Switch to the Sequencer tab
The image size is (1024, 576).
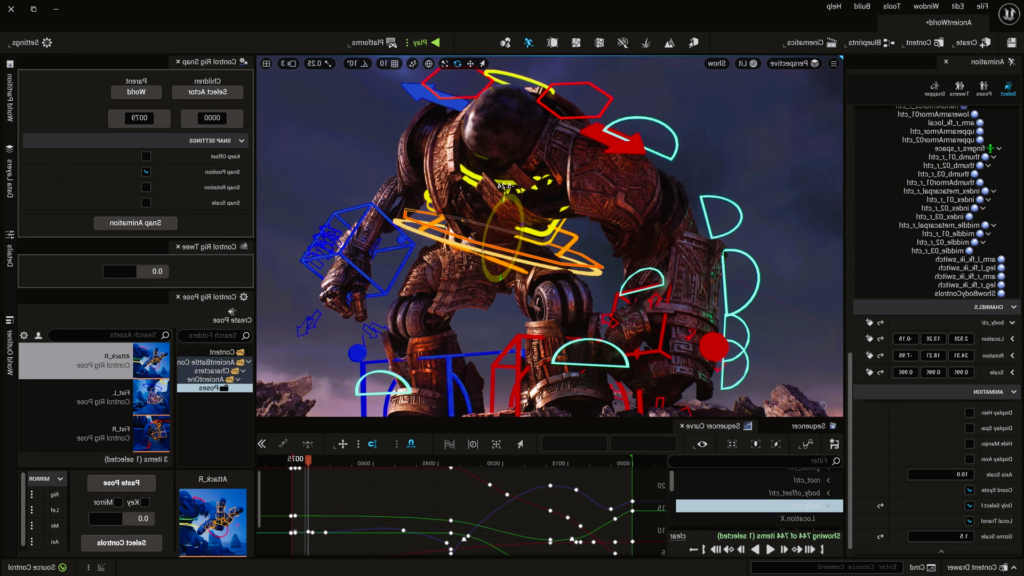coord(813,426)
